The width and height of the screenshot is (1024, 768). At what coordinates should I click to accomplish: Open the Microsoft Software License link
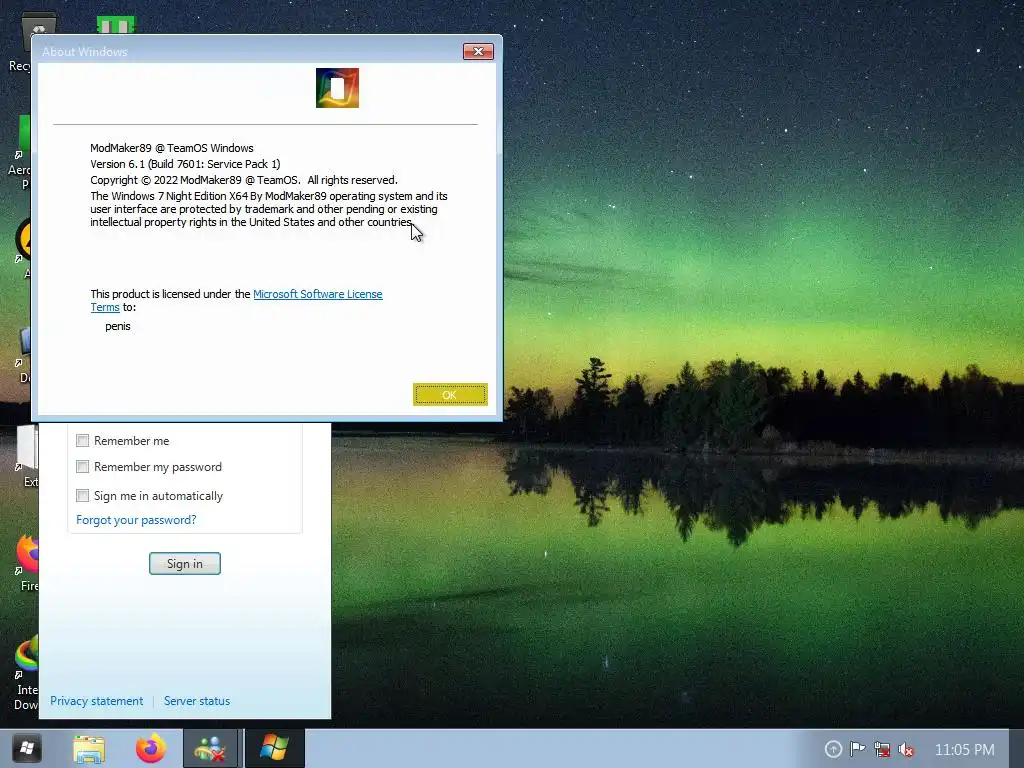click(317, 294)
